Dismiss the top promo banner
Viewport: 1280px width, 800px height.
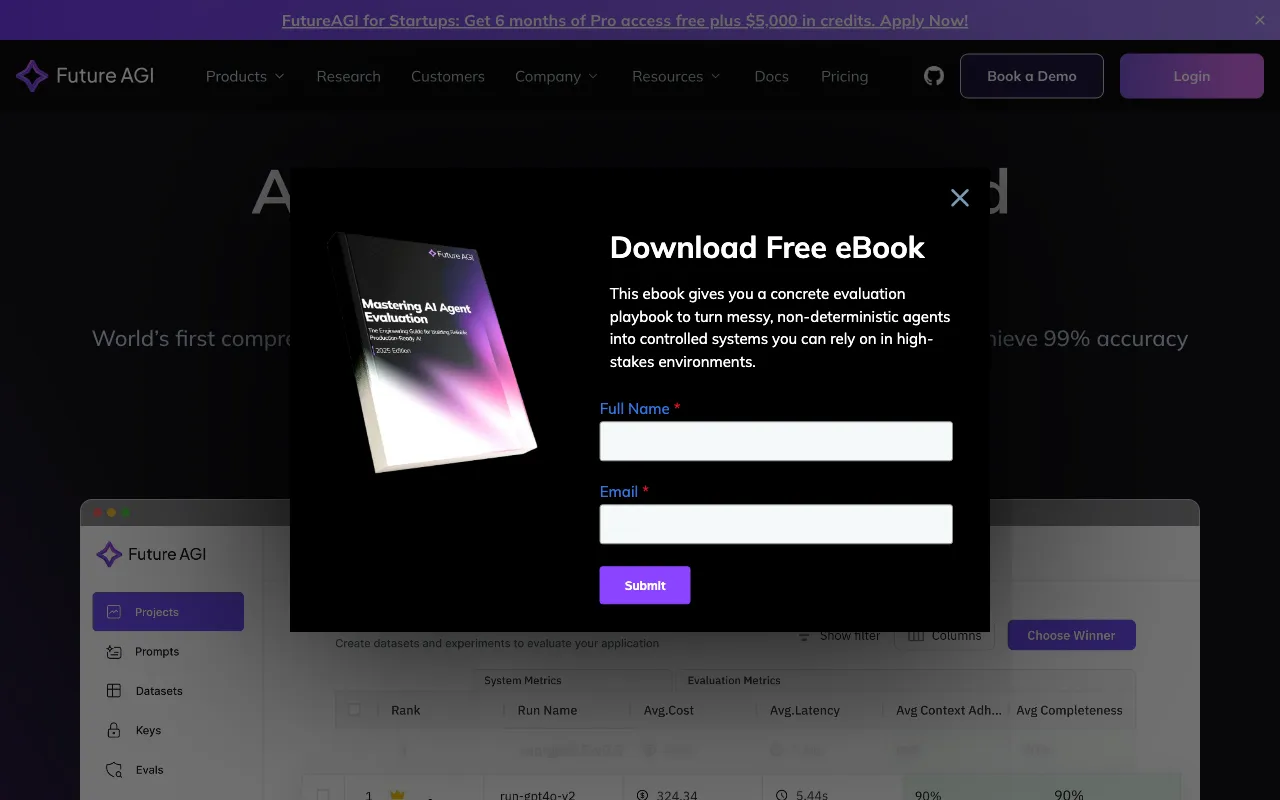(x=1259, y=20)
